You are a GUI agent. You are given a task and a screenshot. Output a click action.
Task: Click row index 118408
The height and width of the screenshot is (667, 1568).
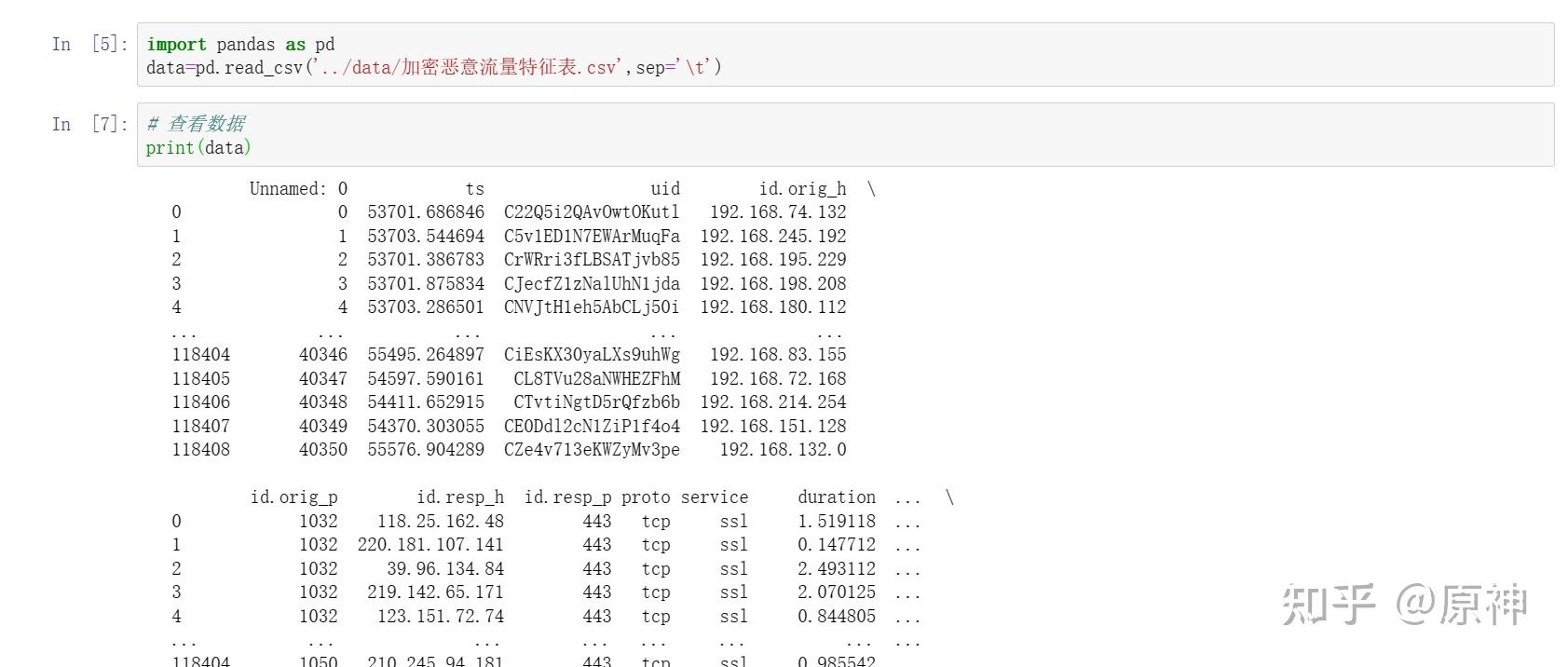tap(200, 450)
